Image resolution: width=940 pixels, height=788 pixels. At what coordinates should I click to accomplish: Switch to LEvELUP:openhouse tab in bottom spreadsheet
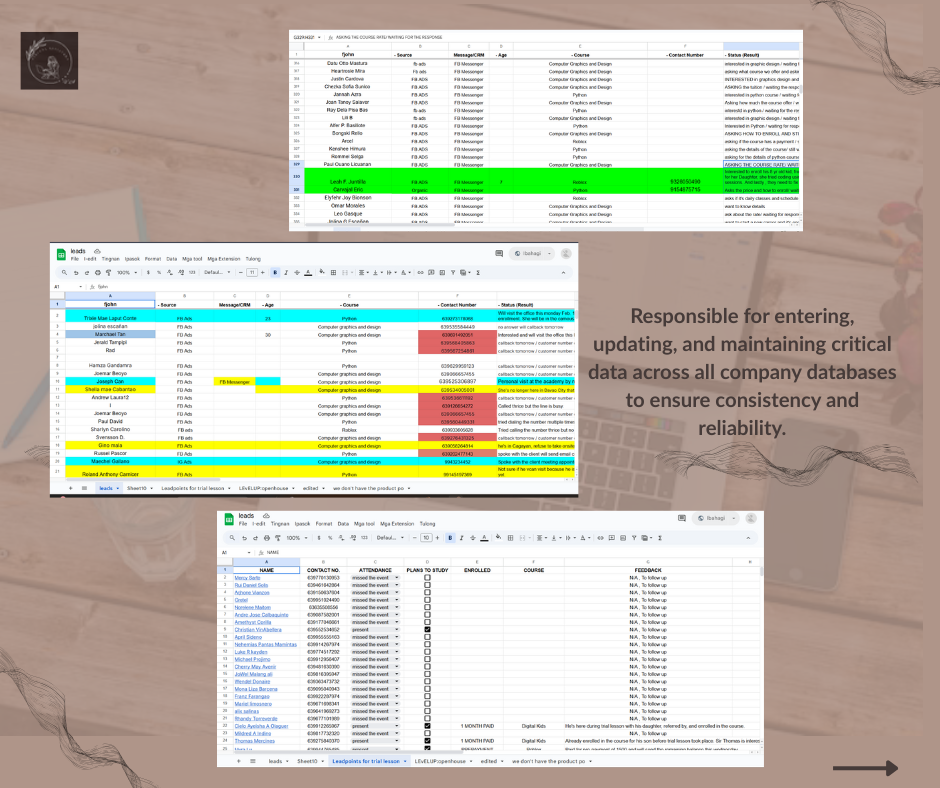440,761
